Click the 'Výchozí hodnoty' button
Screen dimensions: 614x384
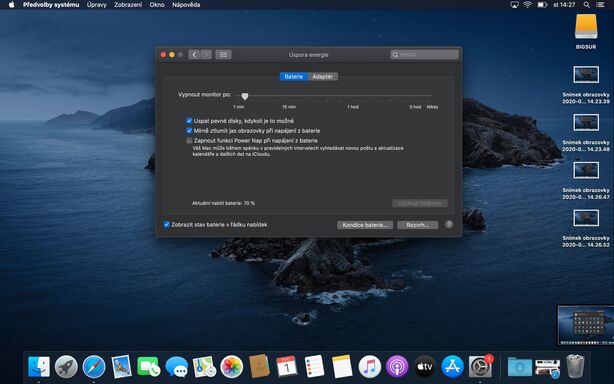(420, 203)
